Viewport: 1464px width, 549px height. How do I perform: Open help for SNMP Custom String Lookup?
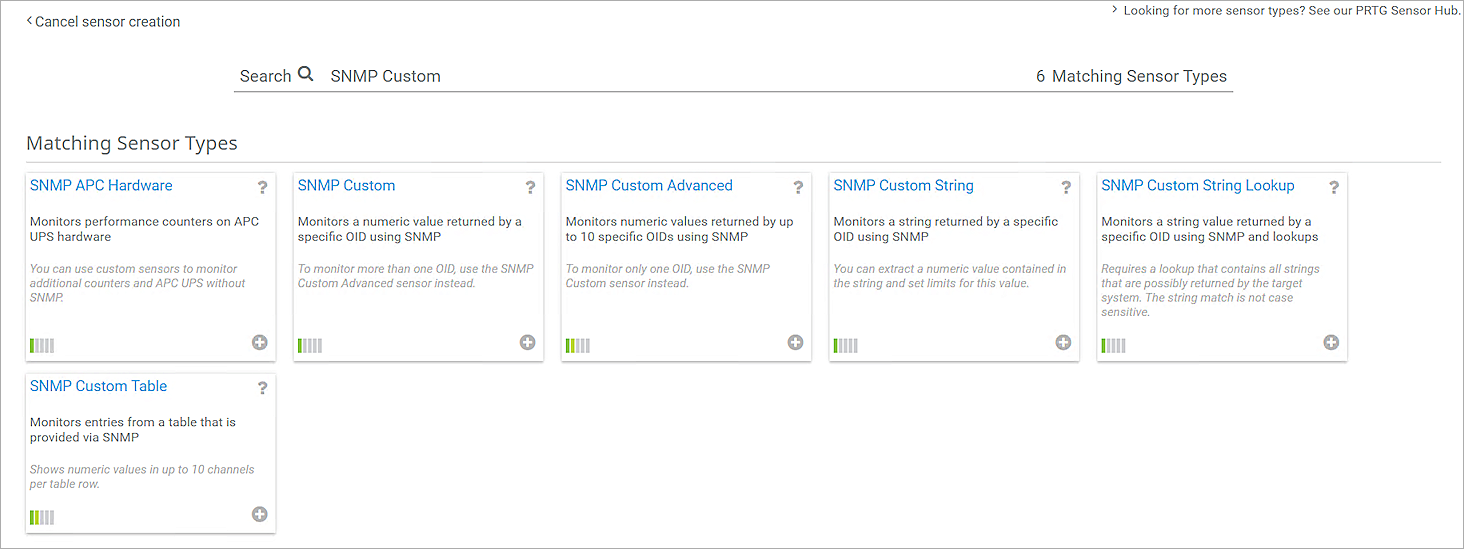tap(1333, 187)
